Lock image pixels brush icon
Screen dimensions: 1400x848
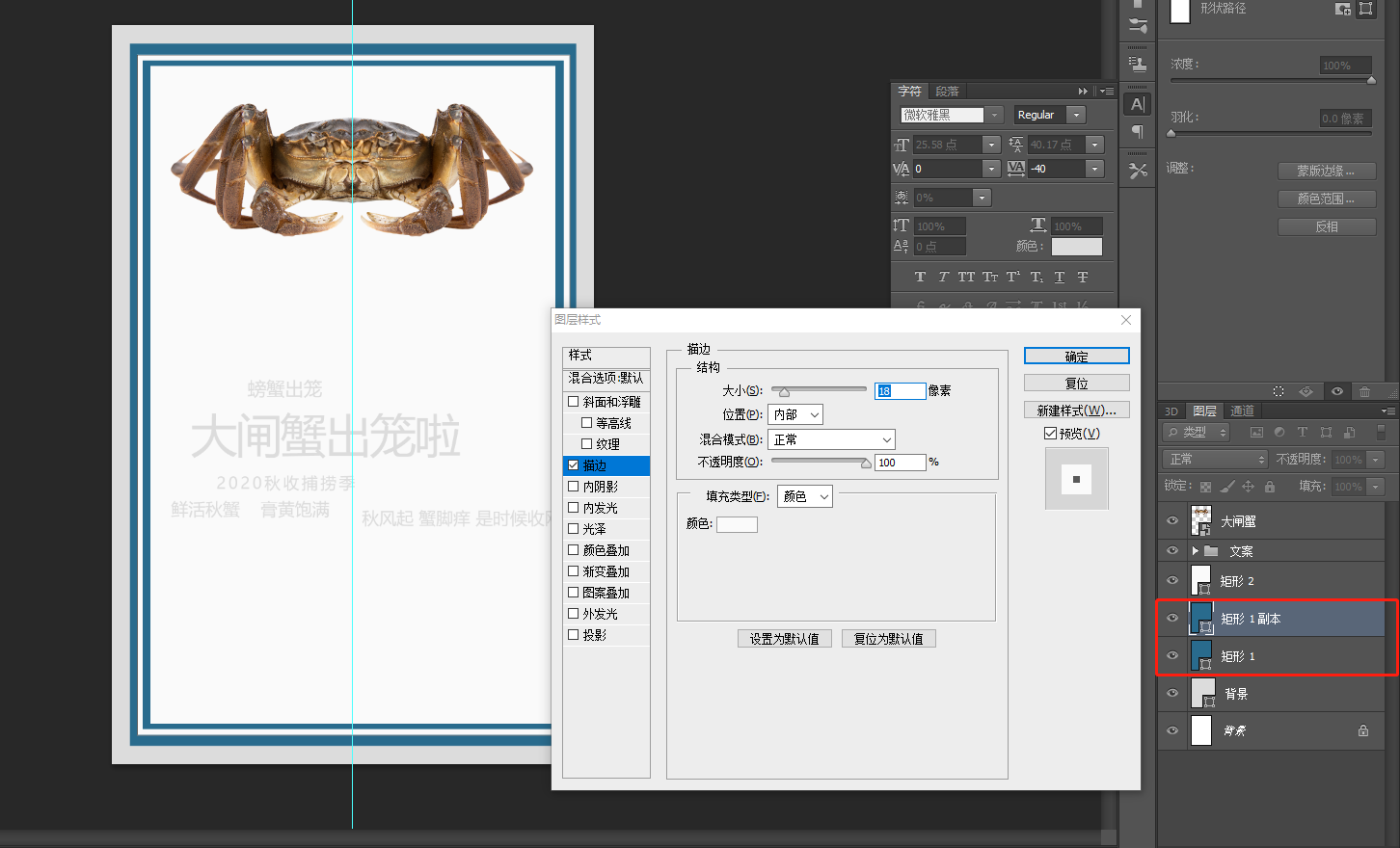click(1226, 487)
